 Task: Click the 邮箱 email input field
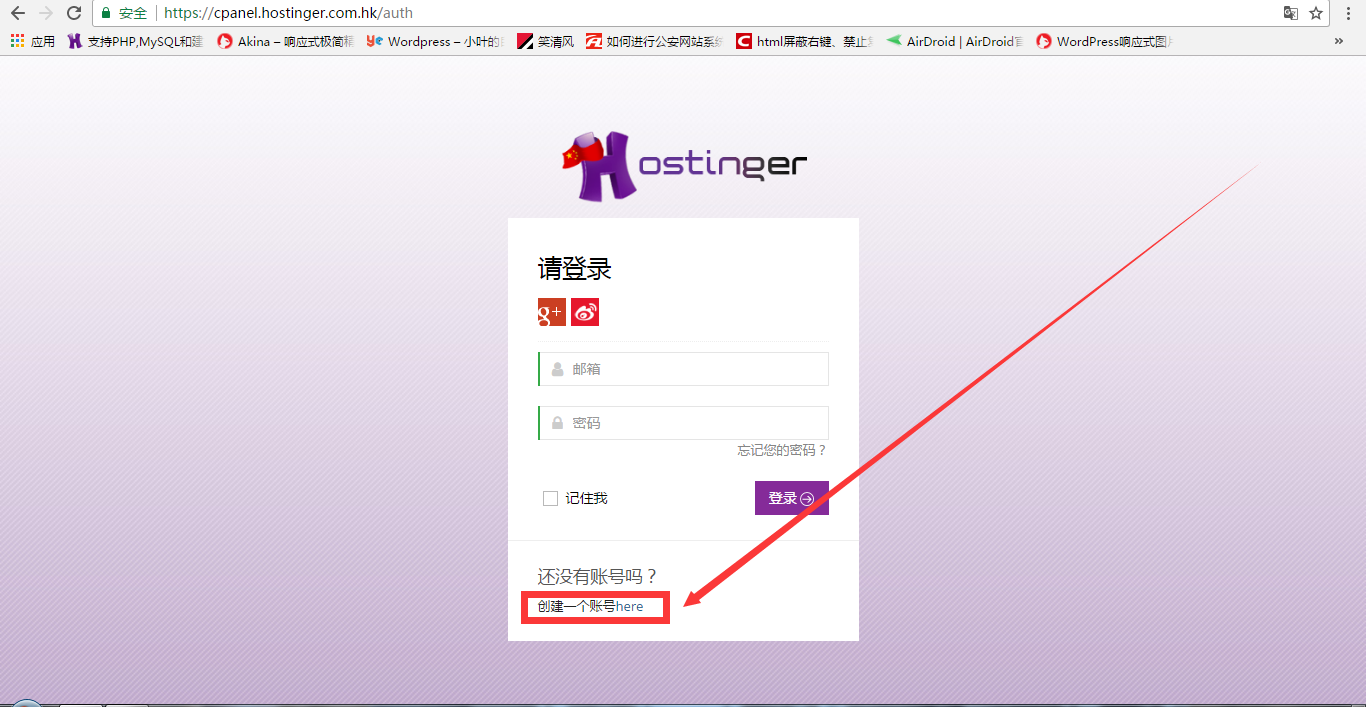tap(683, 368)
